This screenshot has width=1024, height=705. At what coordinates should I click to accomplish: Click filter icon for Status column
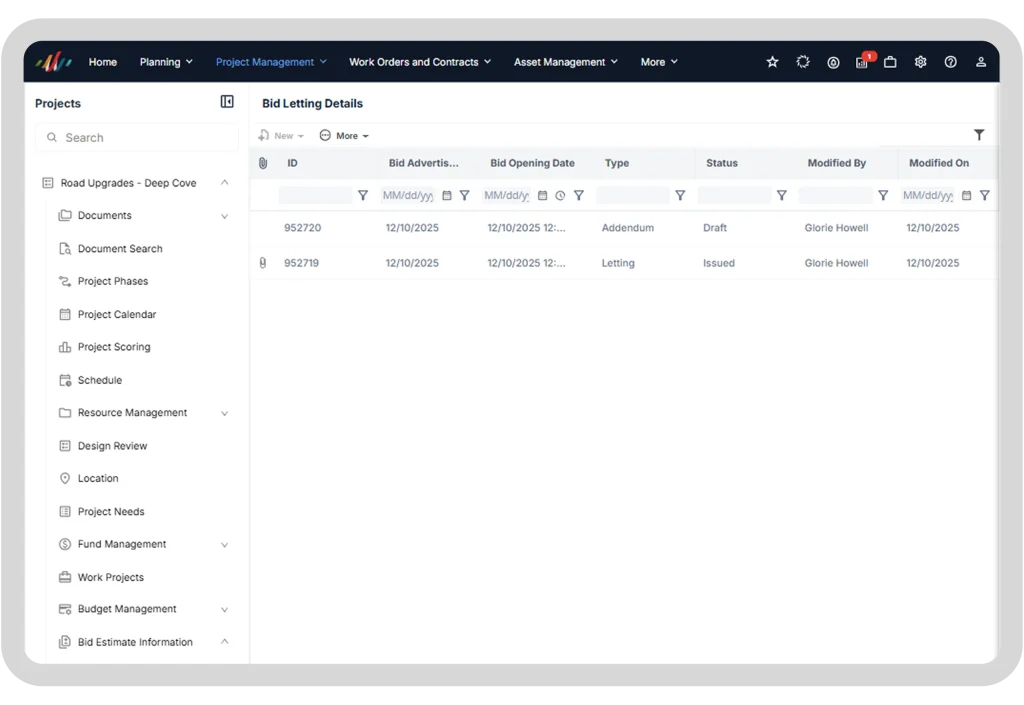click(x=781, y=195)
